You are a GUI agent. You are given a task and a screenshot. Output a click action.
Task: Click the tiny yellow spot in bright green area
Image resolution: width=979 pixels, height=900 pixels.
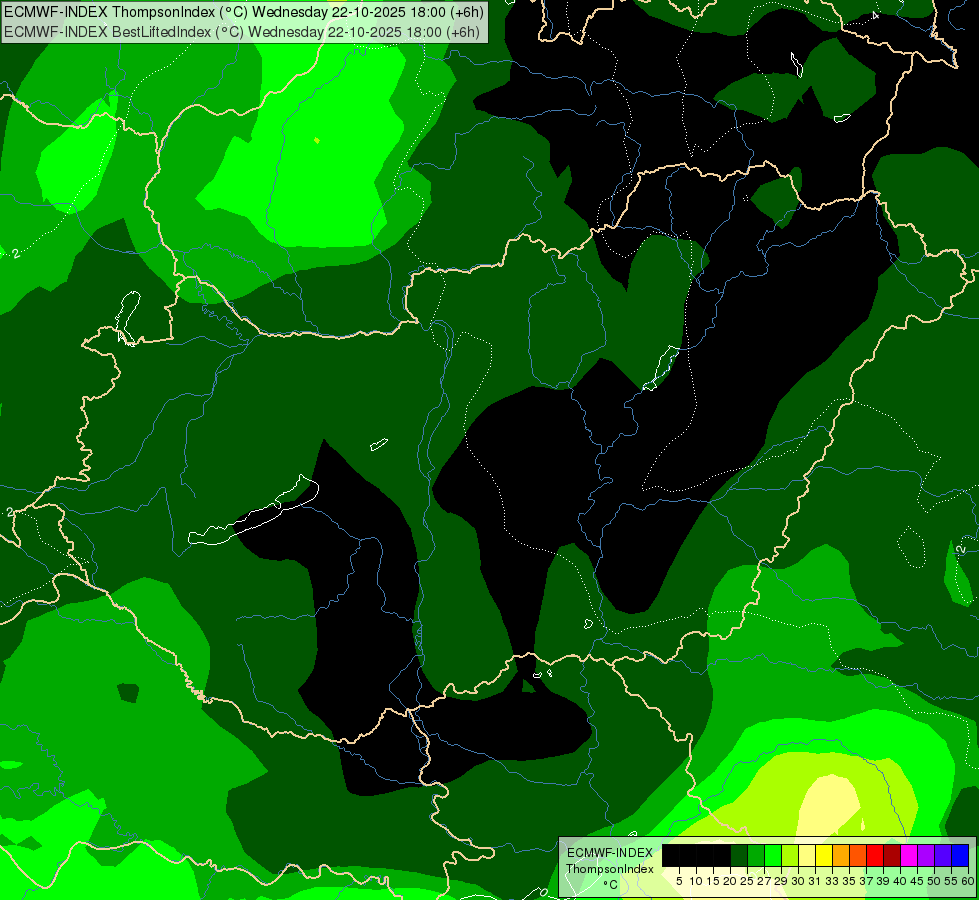tap(317, 141)
